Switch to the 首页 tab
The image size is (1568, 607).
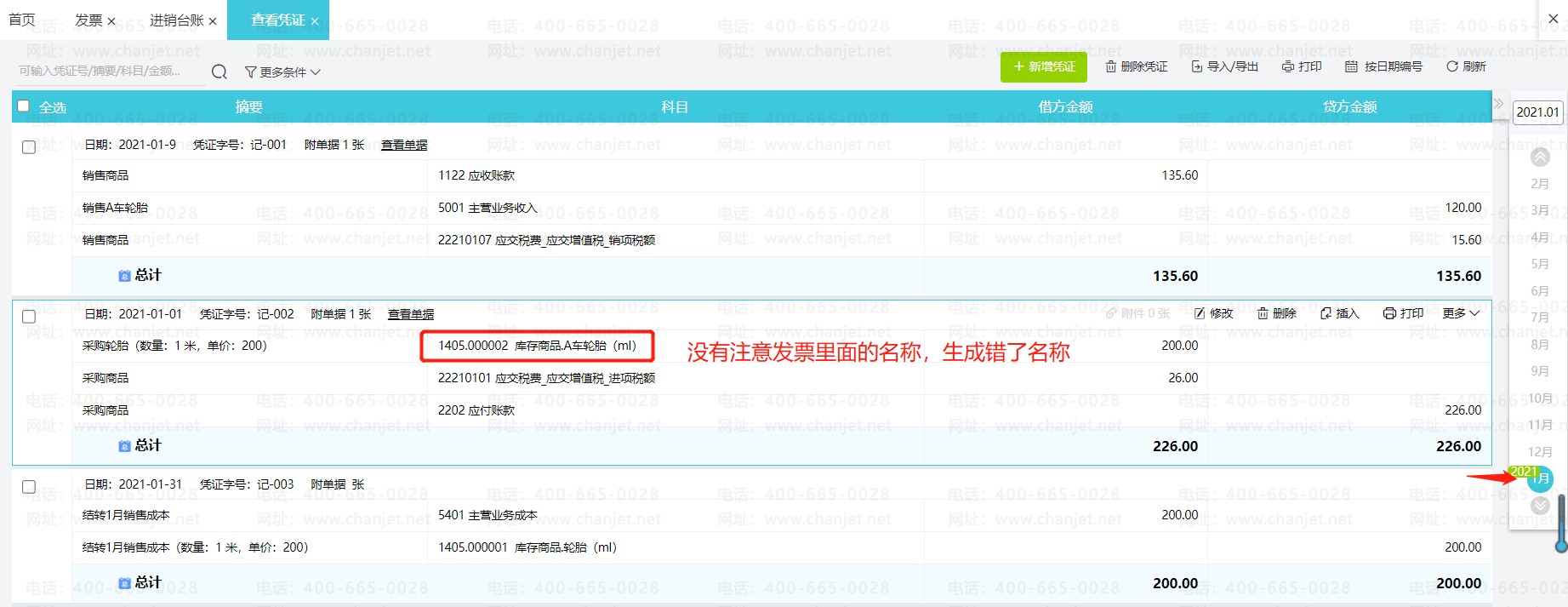pyautogui.click(x=22, y=20)
